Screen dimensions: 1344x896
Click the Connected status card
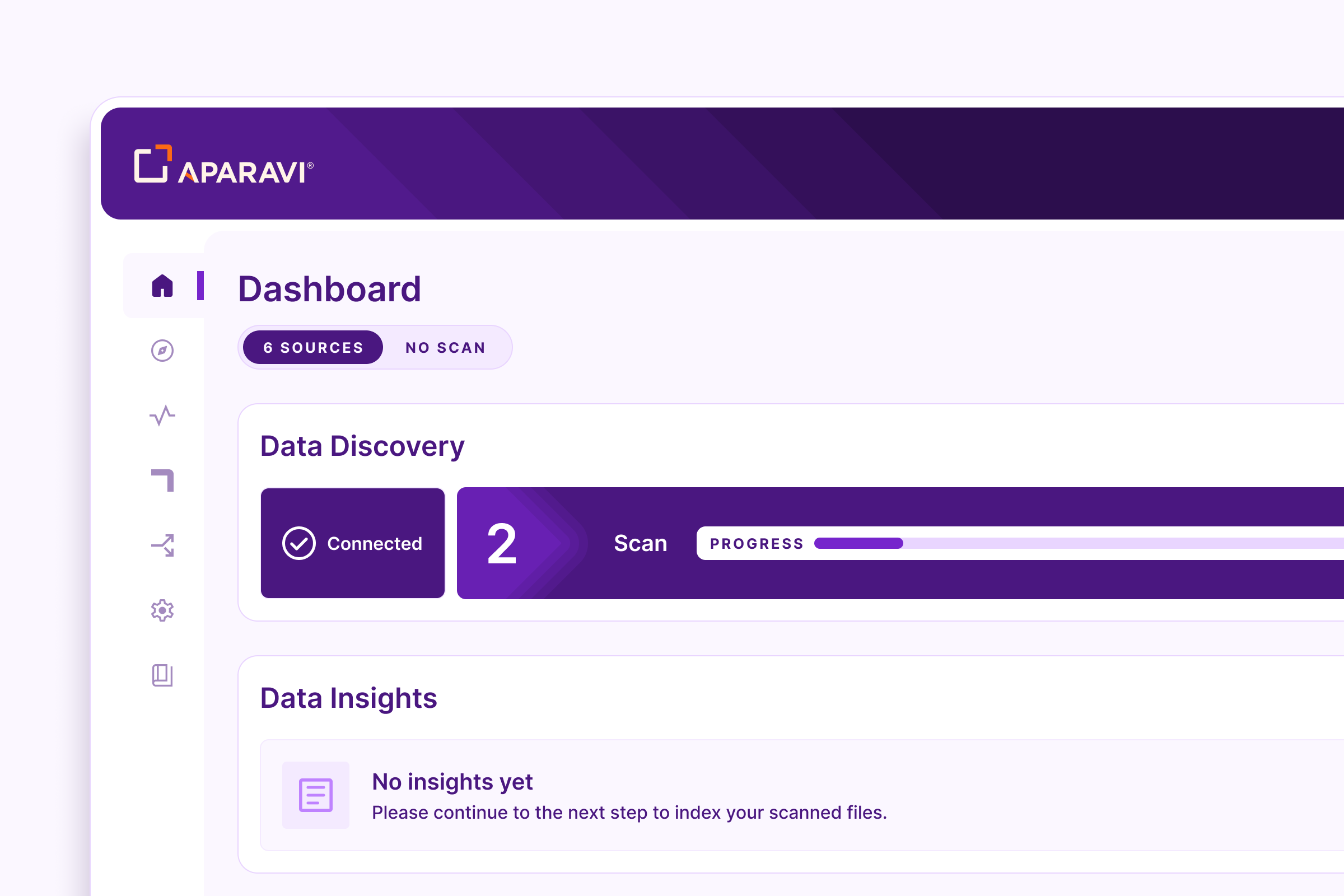[353, 543]
